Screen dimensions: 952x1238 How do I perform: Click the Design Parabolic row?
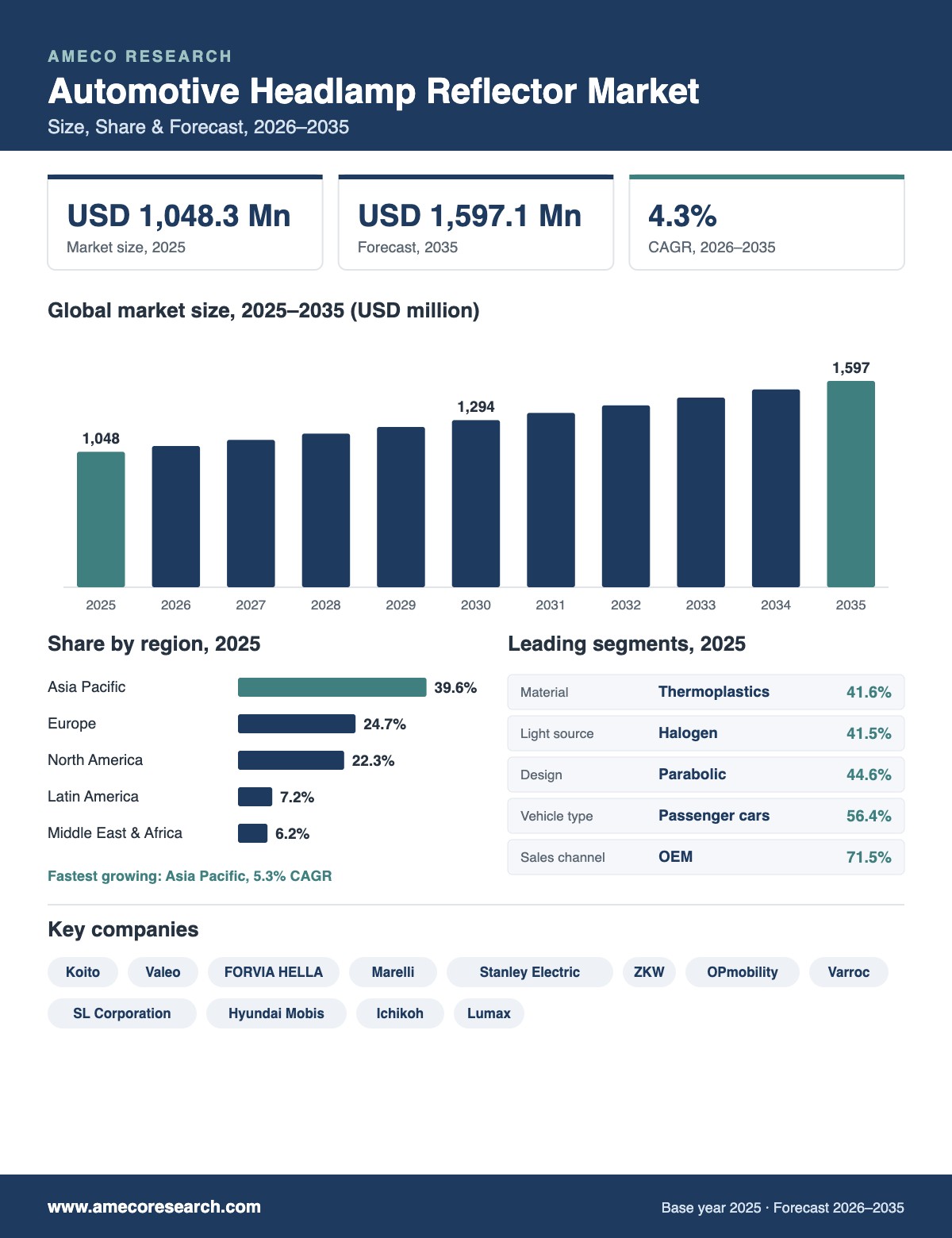706,775
